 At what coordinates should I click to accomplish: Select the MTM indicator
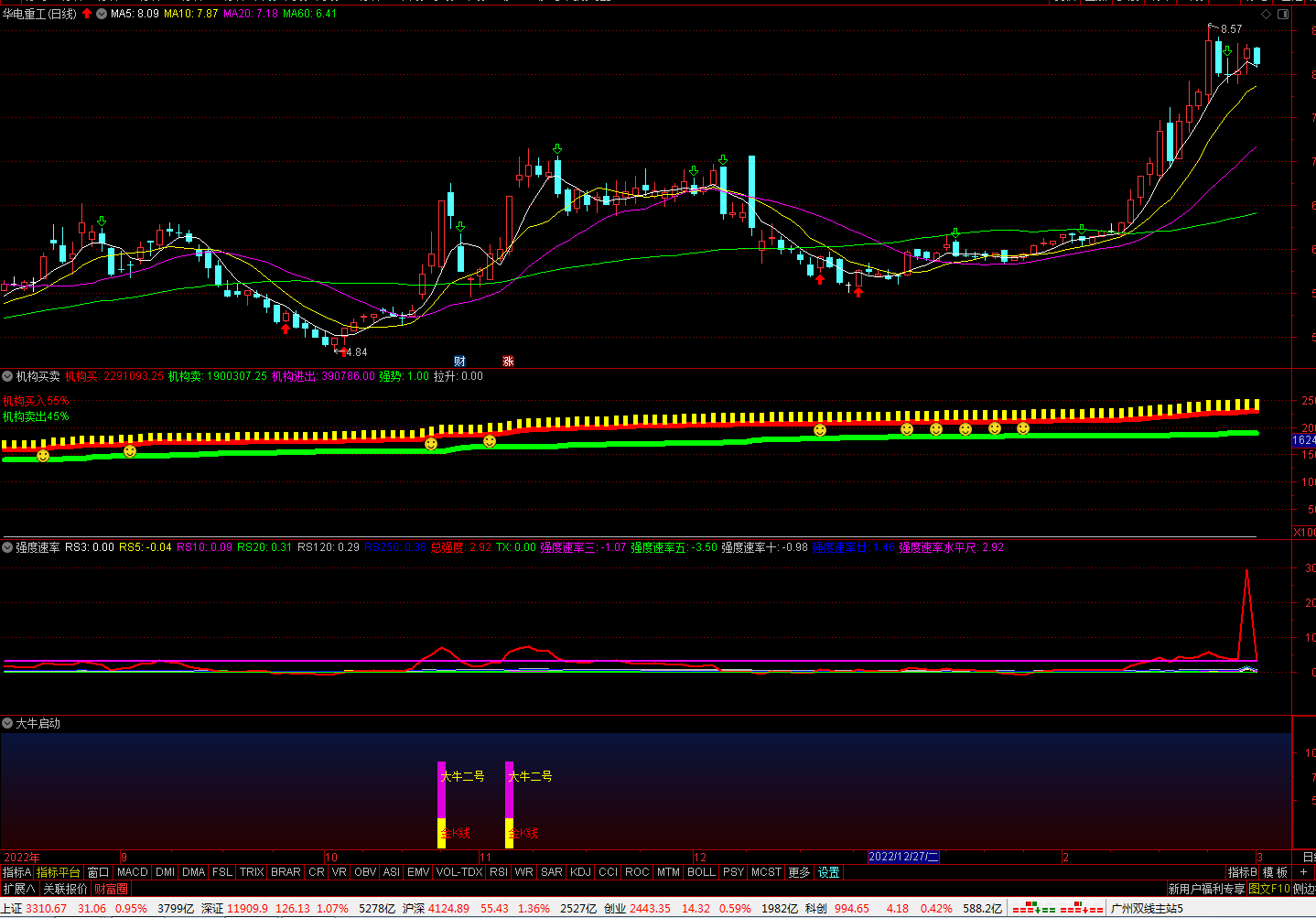669,872
